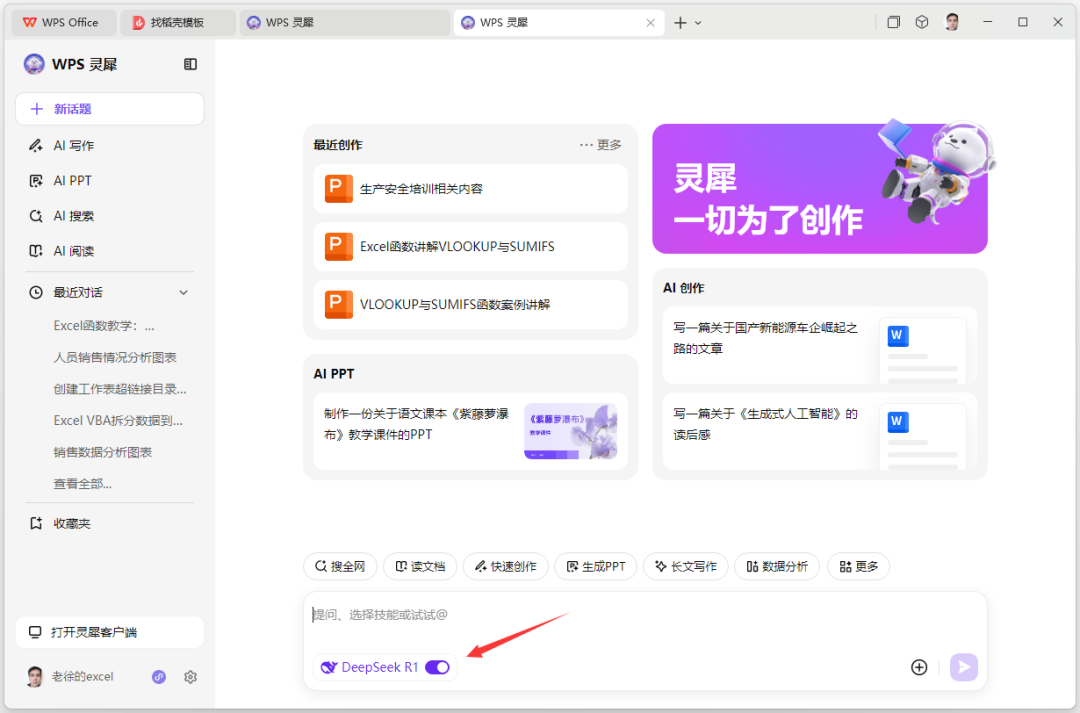This screenshot has width=1080, height=713.
Task: Click the purple link badge icon
Action: click(159, 677)
